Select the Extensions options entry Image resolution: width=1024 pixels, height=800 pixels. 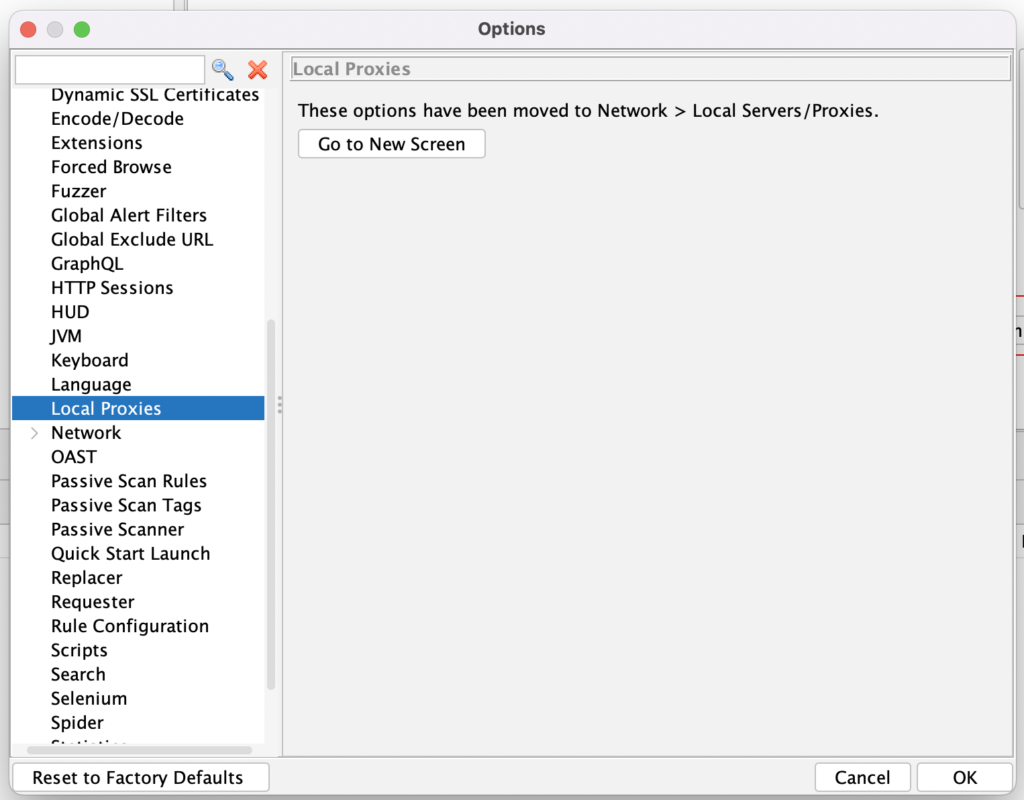97,143
